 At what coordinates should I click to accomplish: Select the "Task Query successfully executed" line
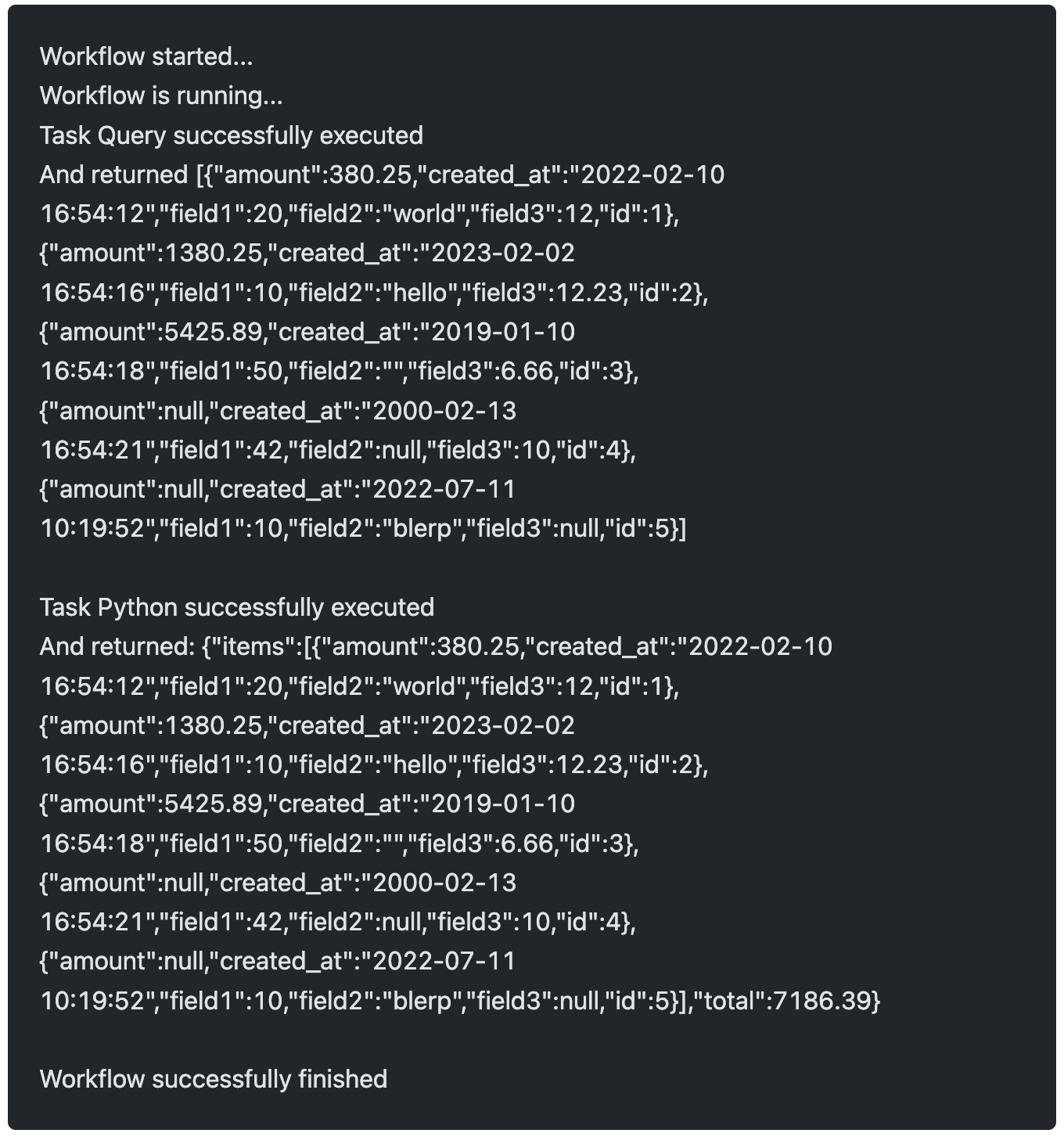pos(231,135)
